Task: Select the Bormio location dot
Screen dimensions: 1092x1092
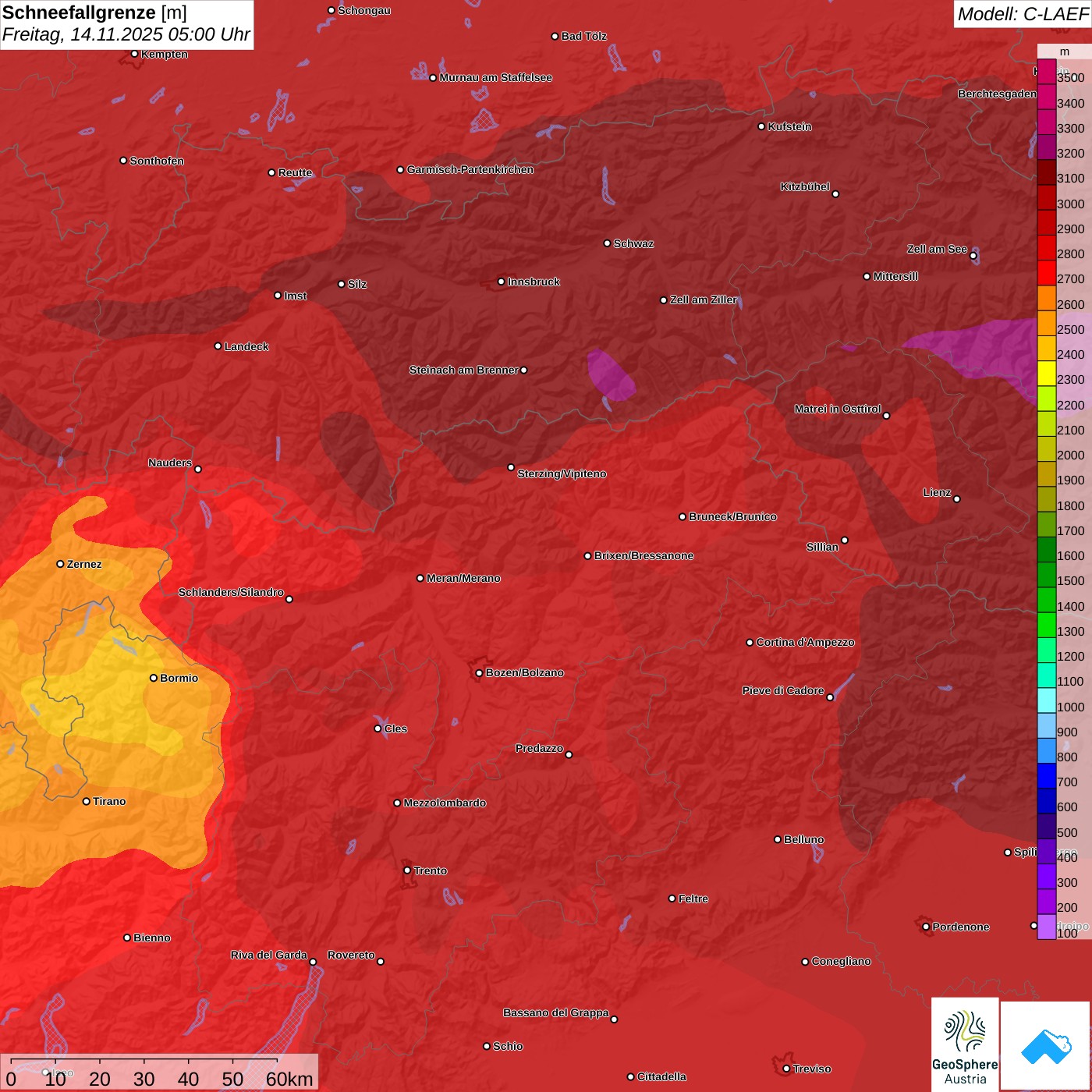Action: (x=154, y=678)
